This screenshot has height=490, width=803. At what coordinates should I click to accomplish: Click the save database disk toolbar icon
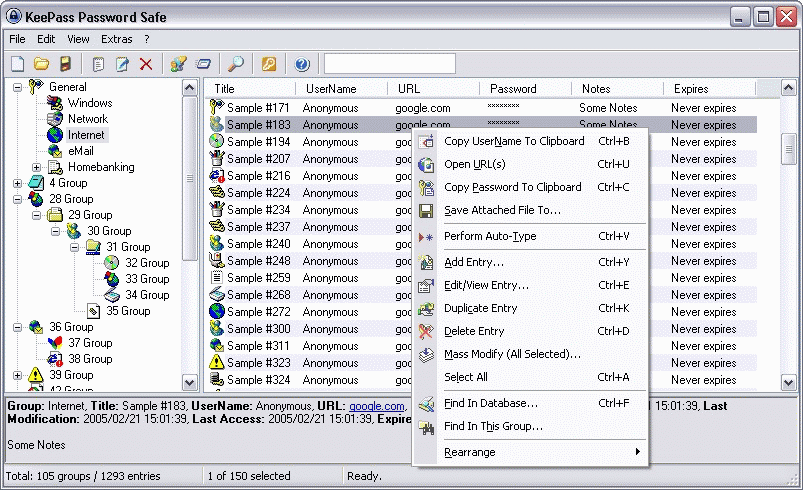65,64
